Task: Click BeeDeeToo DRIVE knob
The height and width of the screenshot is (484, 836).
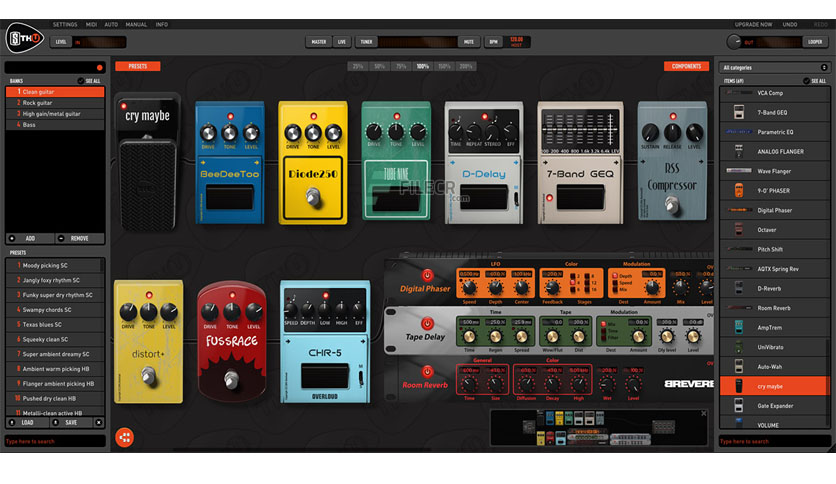Action: click(208, 132)
